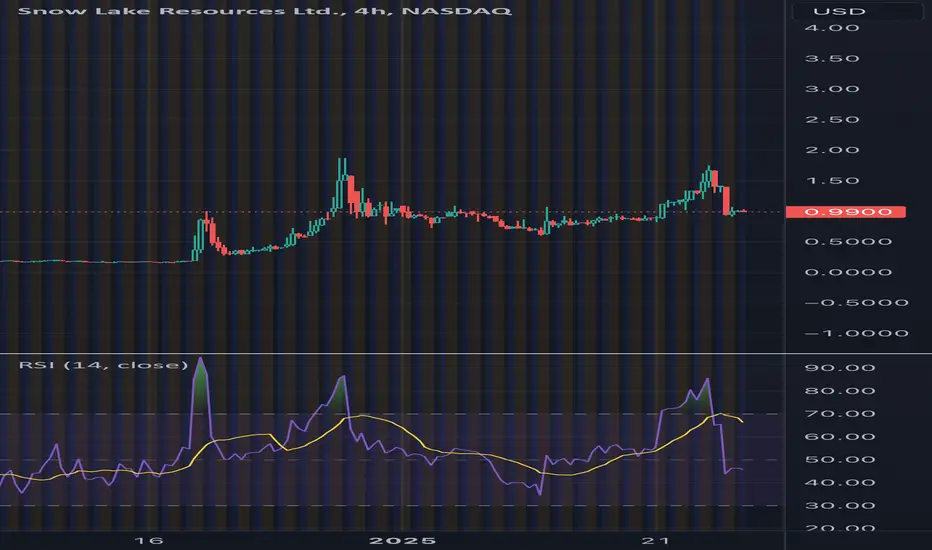Click the 0.0000 price axis value

click(848, 272)
